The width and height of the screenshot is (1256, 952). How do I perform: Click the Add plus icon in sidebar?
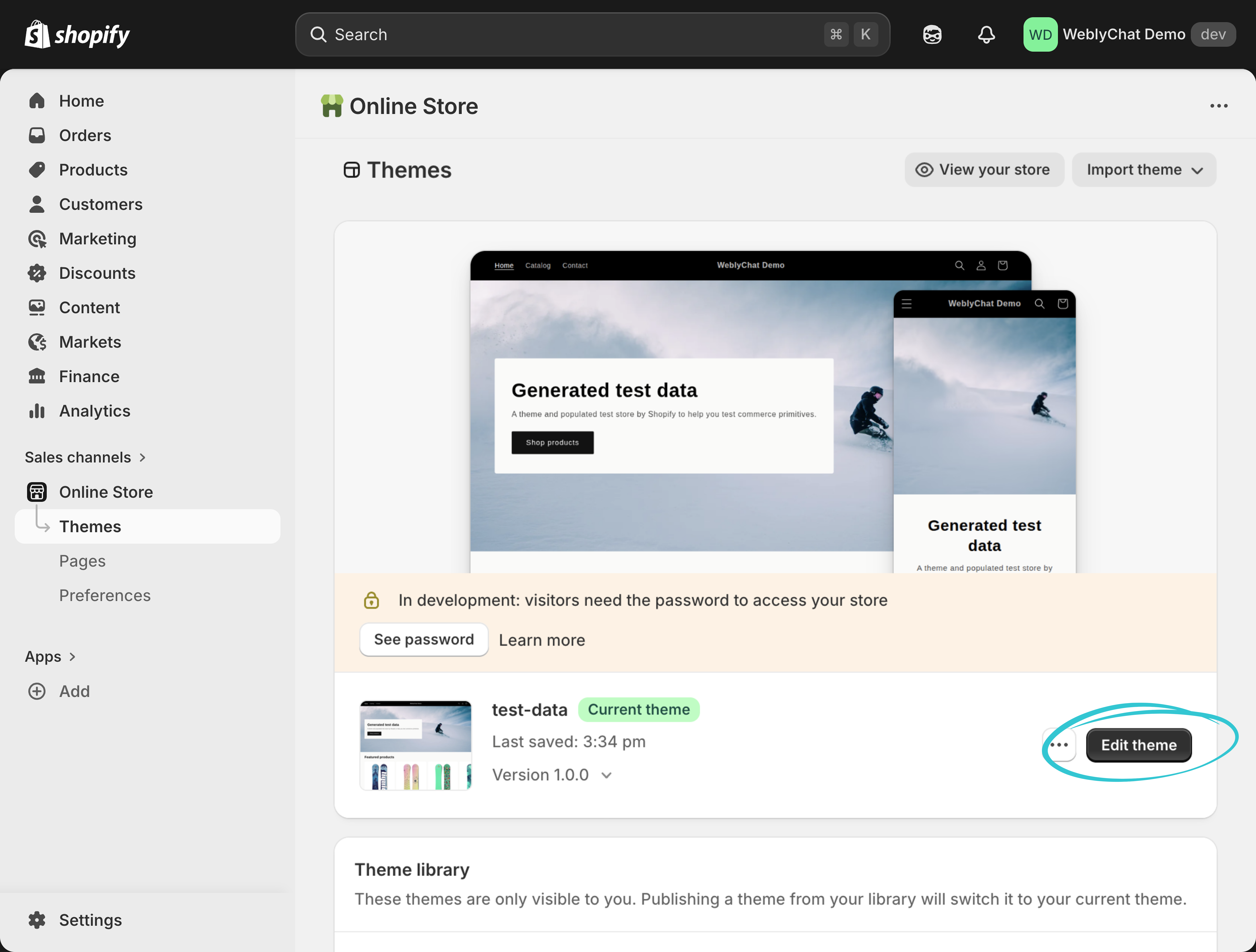[x=36, y=691]
